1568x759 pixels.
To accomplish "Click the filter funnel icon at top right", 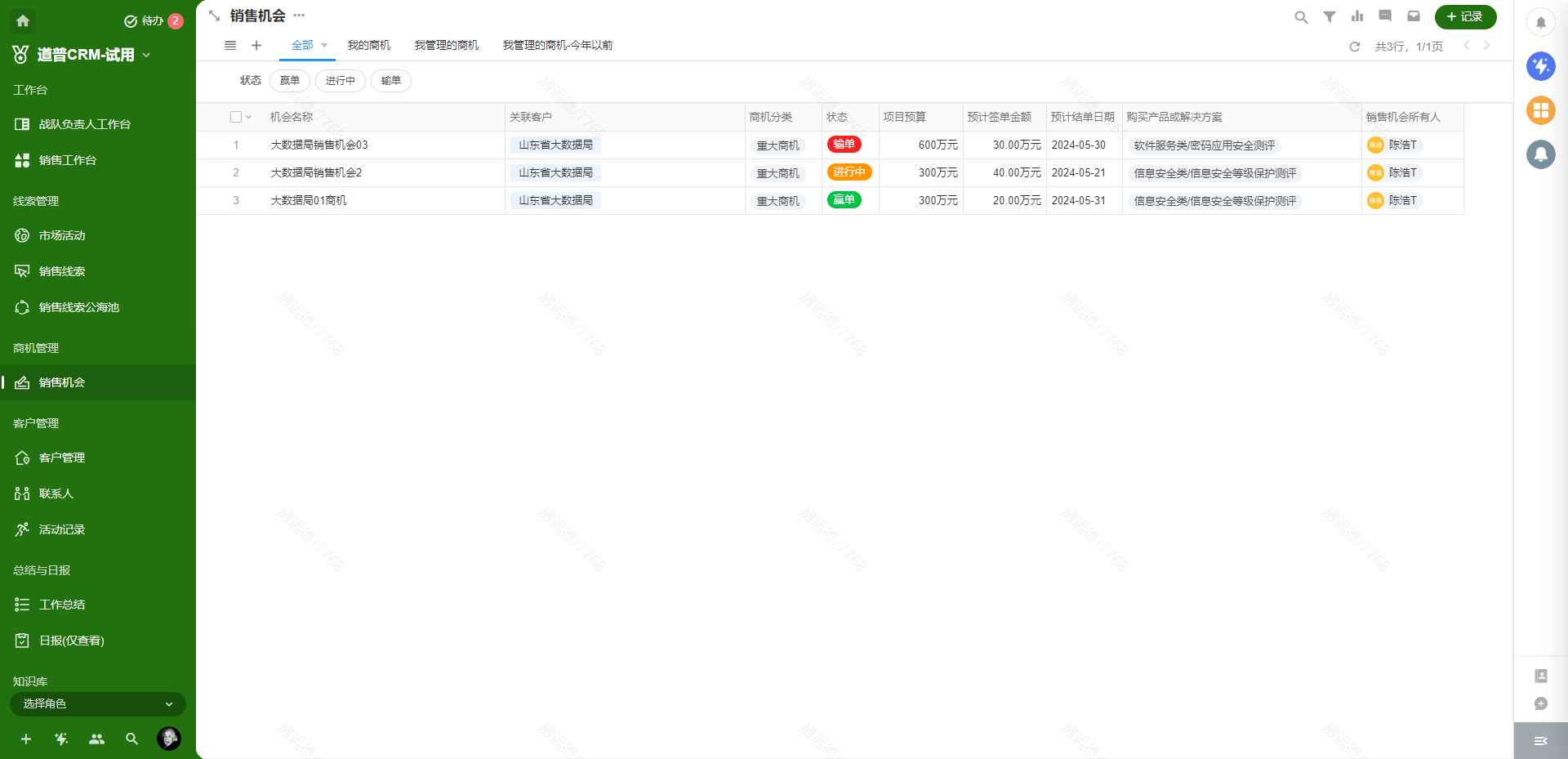I will (x=1329, y=16).
